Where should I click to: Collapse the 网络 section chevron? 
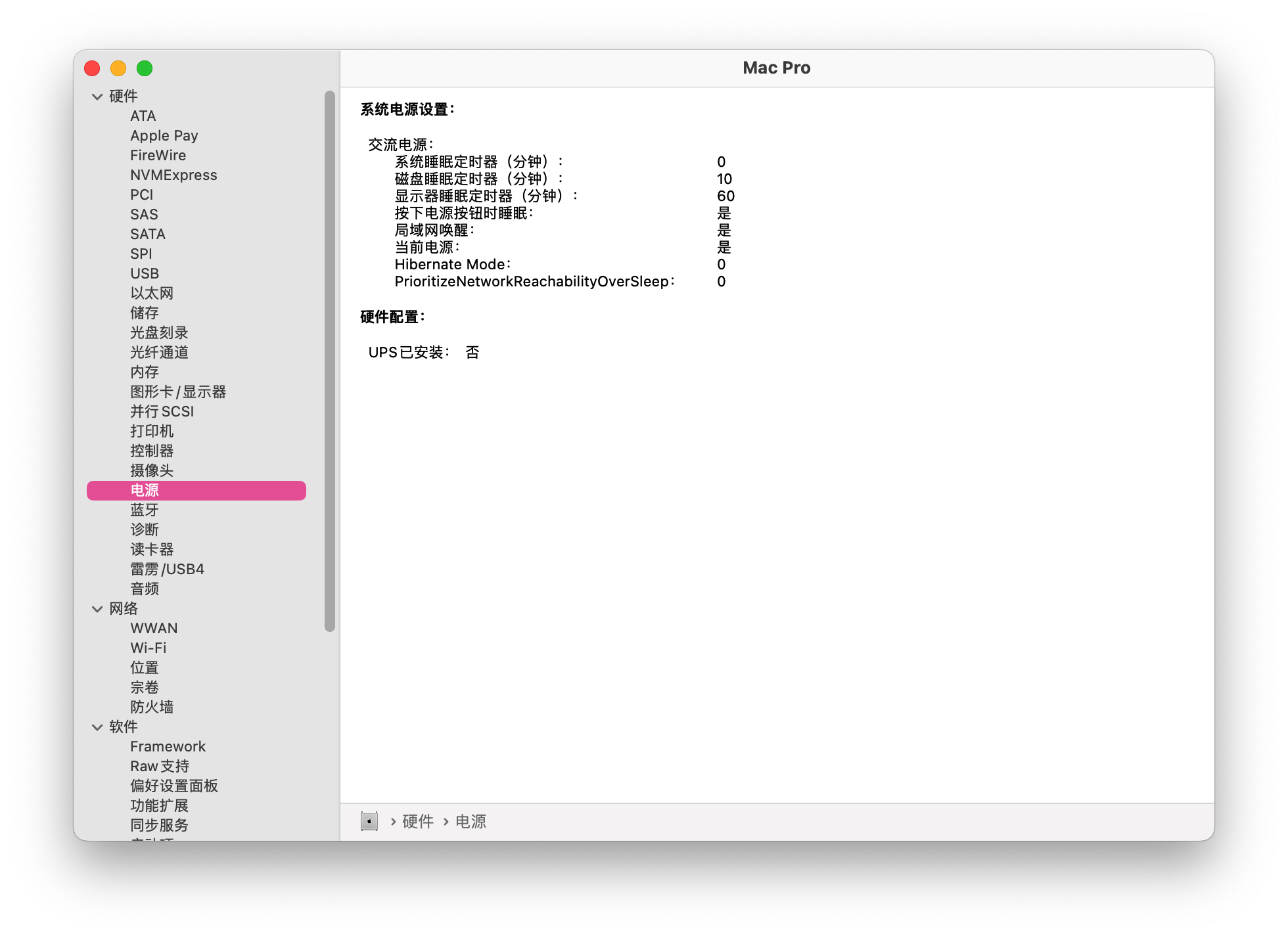[97, 609]
